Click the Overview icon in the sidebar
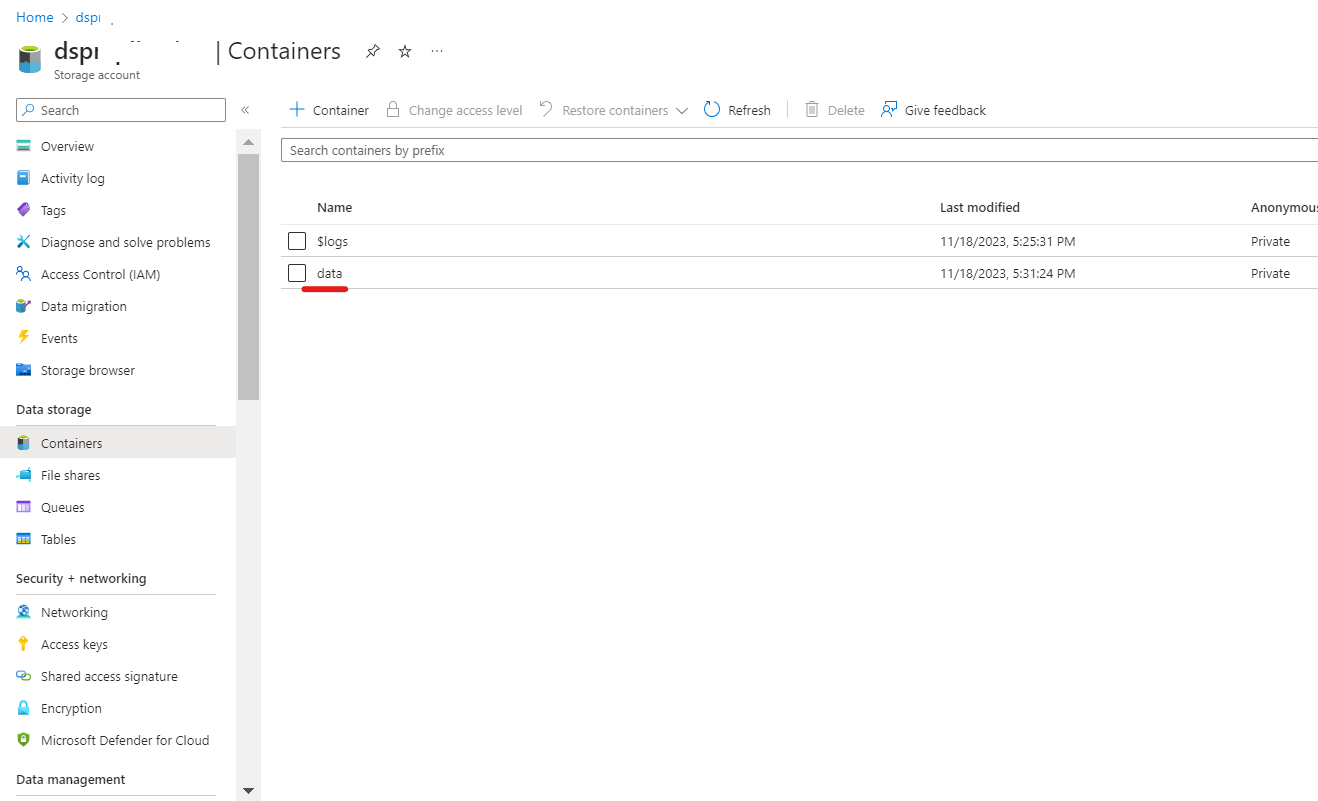The height and width of the screenshot is (801, 1318). [24, 146]
